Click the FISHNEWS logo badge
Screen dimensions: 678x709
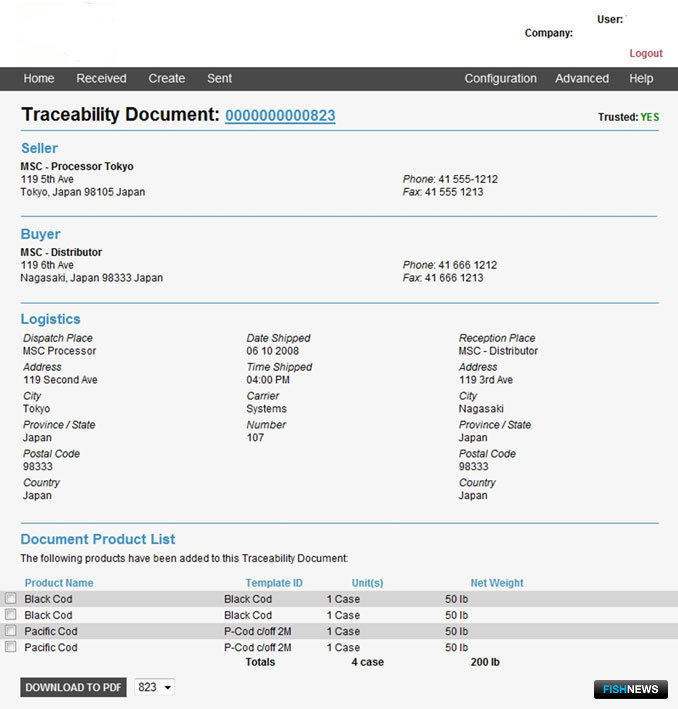631,689
